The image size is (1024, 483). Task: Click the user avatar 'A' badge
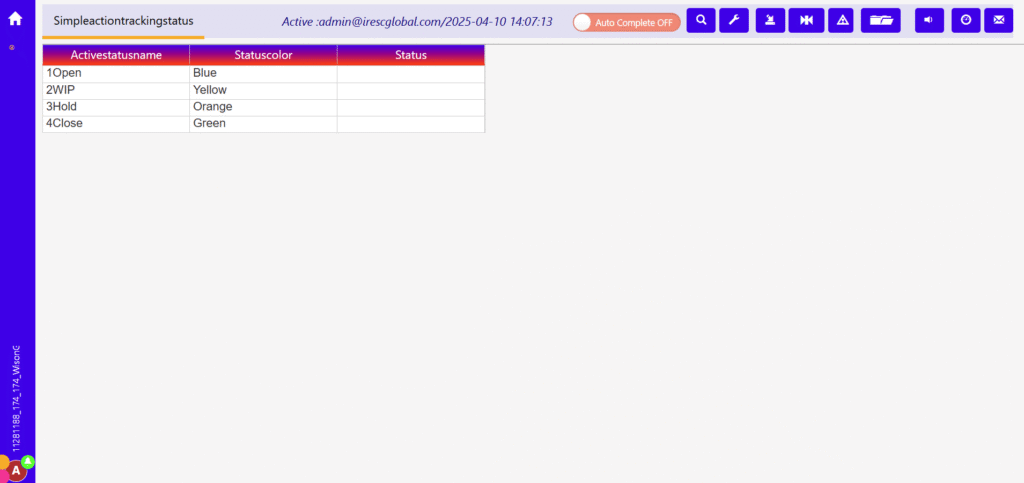[x=17, y=471]
